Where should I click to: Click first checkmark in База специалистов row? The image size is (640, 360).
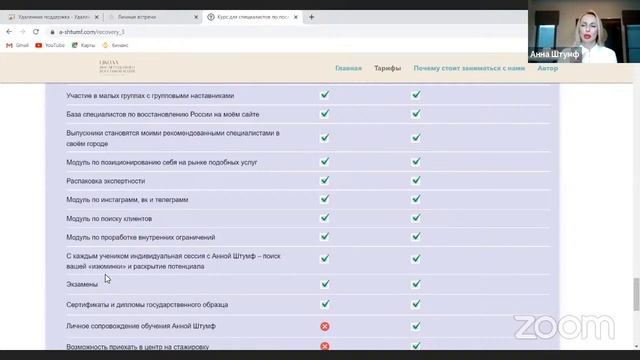click(325, 113)
